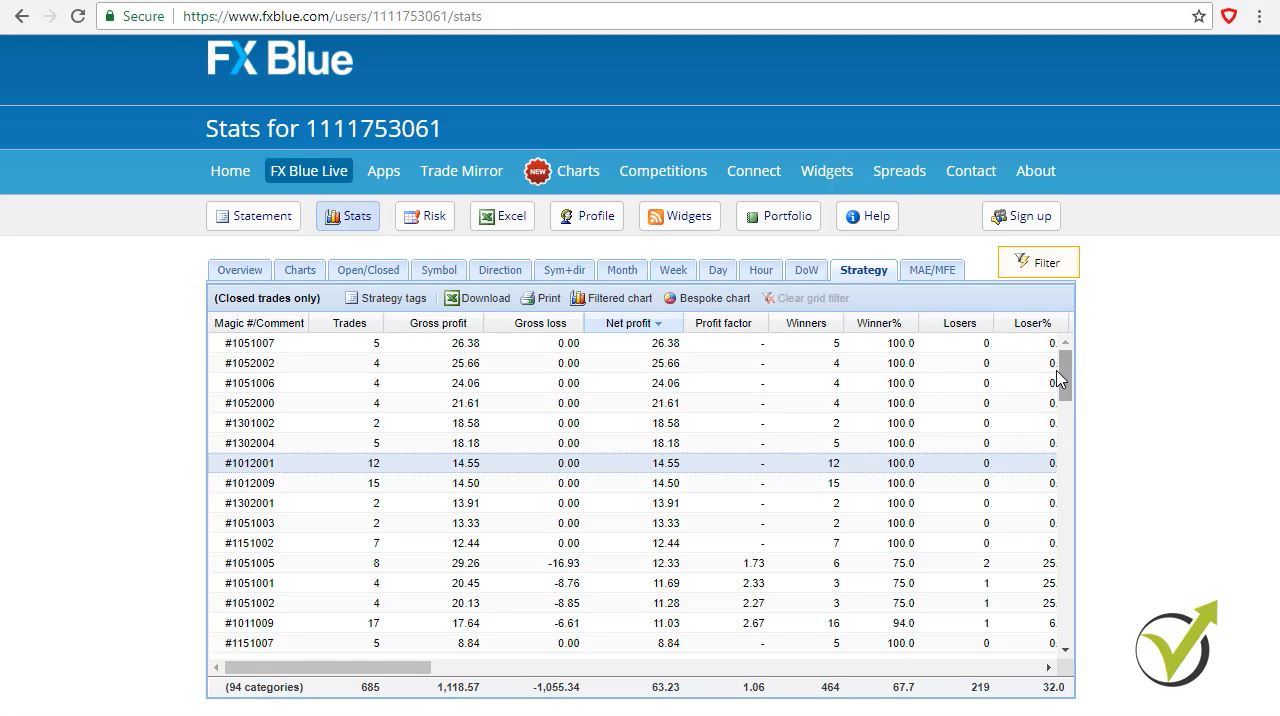Click Clear grid filter control
The height and width of the screenshot is (716, 1280).
pyautogui.click(x=806, y=297)
